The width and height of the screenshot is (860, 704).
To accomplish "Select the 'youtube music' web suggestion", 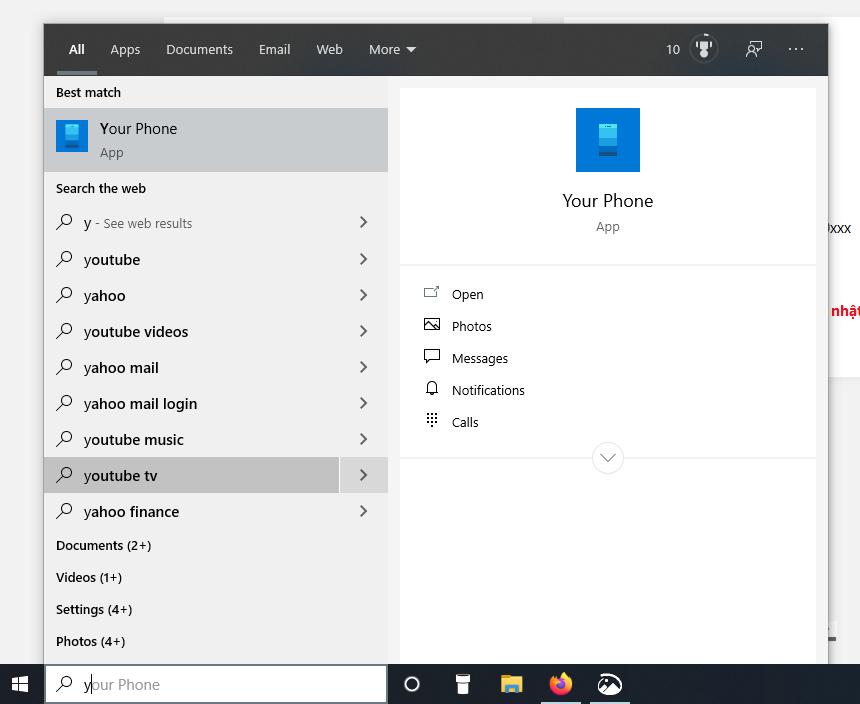I will 191,439.
